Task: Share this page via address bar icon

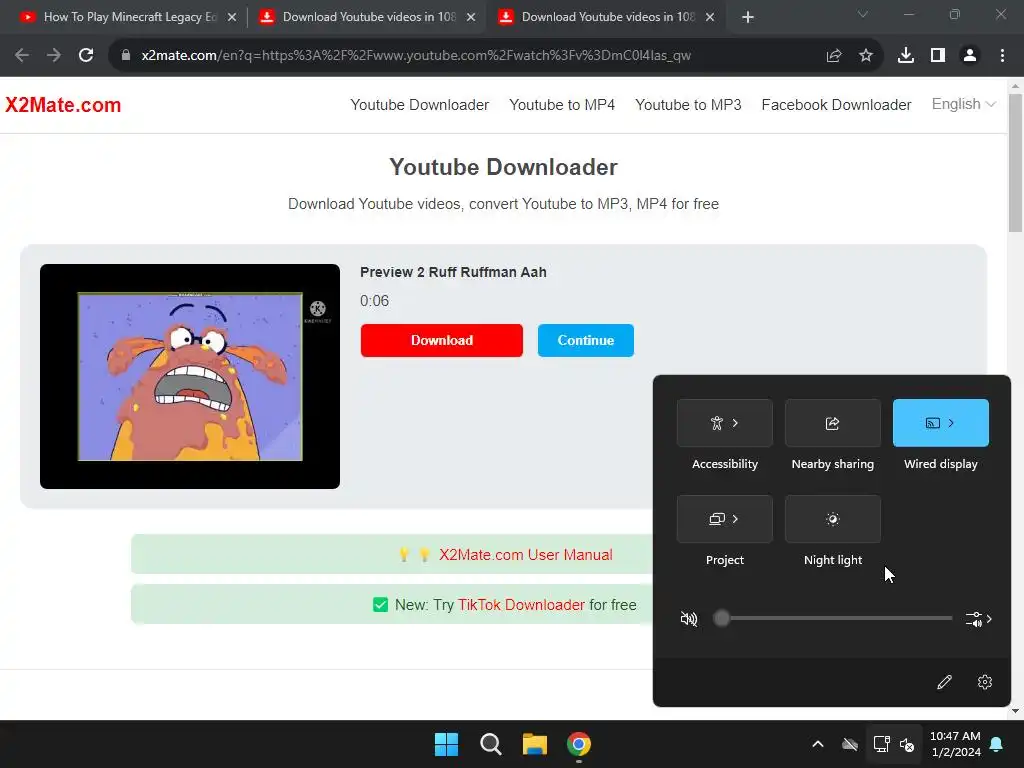Action: click(x=834, y=56)
